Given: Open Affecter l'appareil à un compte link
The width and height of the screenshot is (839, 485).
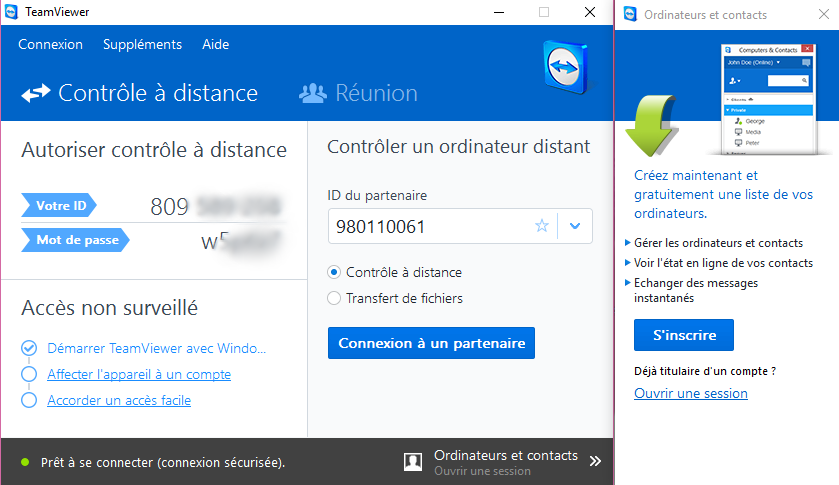Looking at the screenshot, I should click(139, 374).
